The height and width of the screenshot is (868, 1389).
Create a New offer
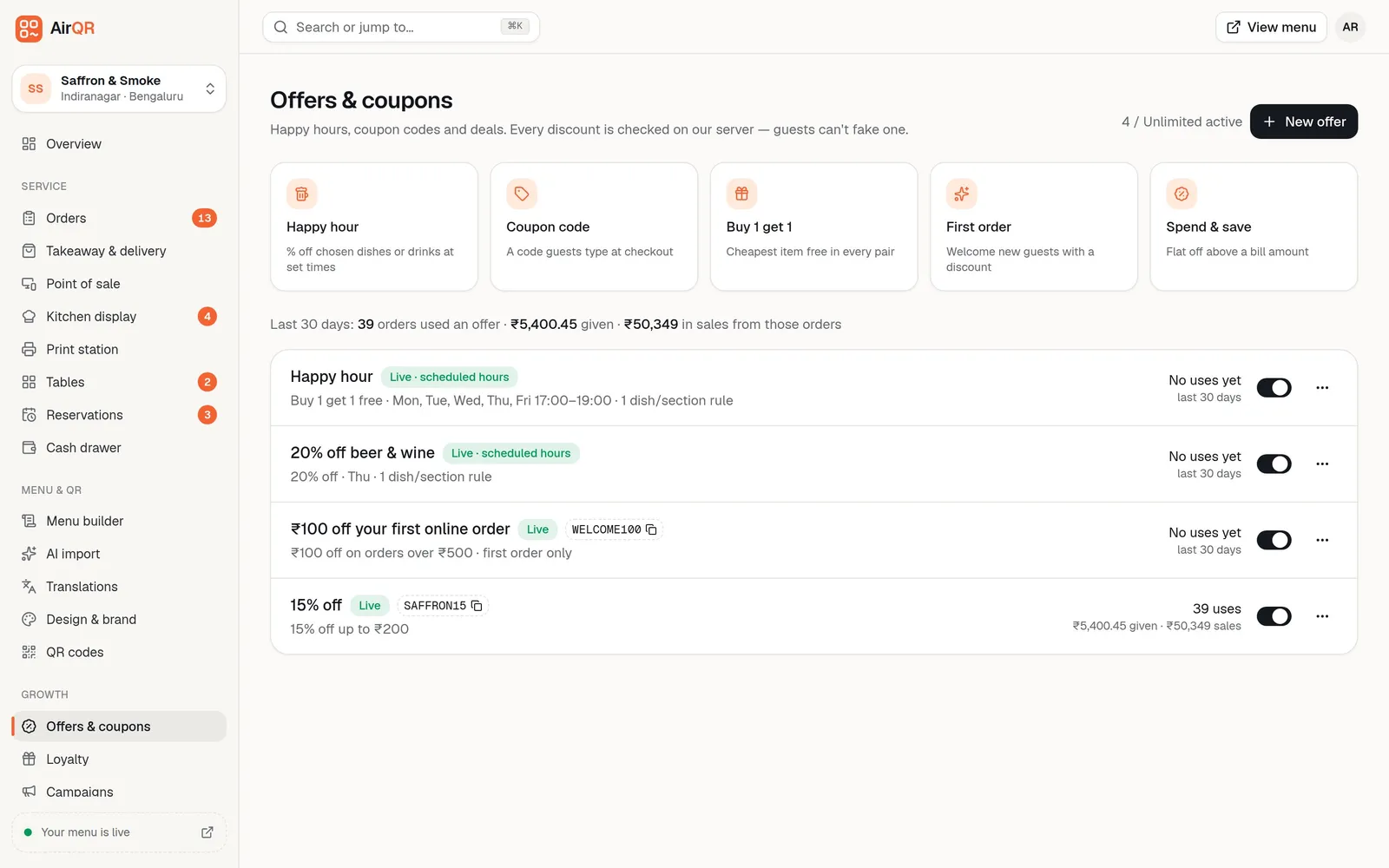1303,122
